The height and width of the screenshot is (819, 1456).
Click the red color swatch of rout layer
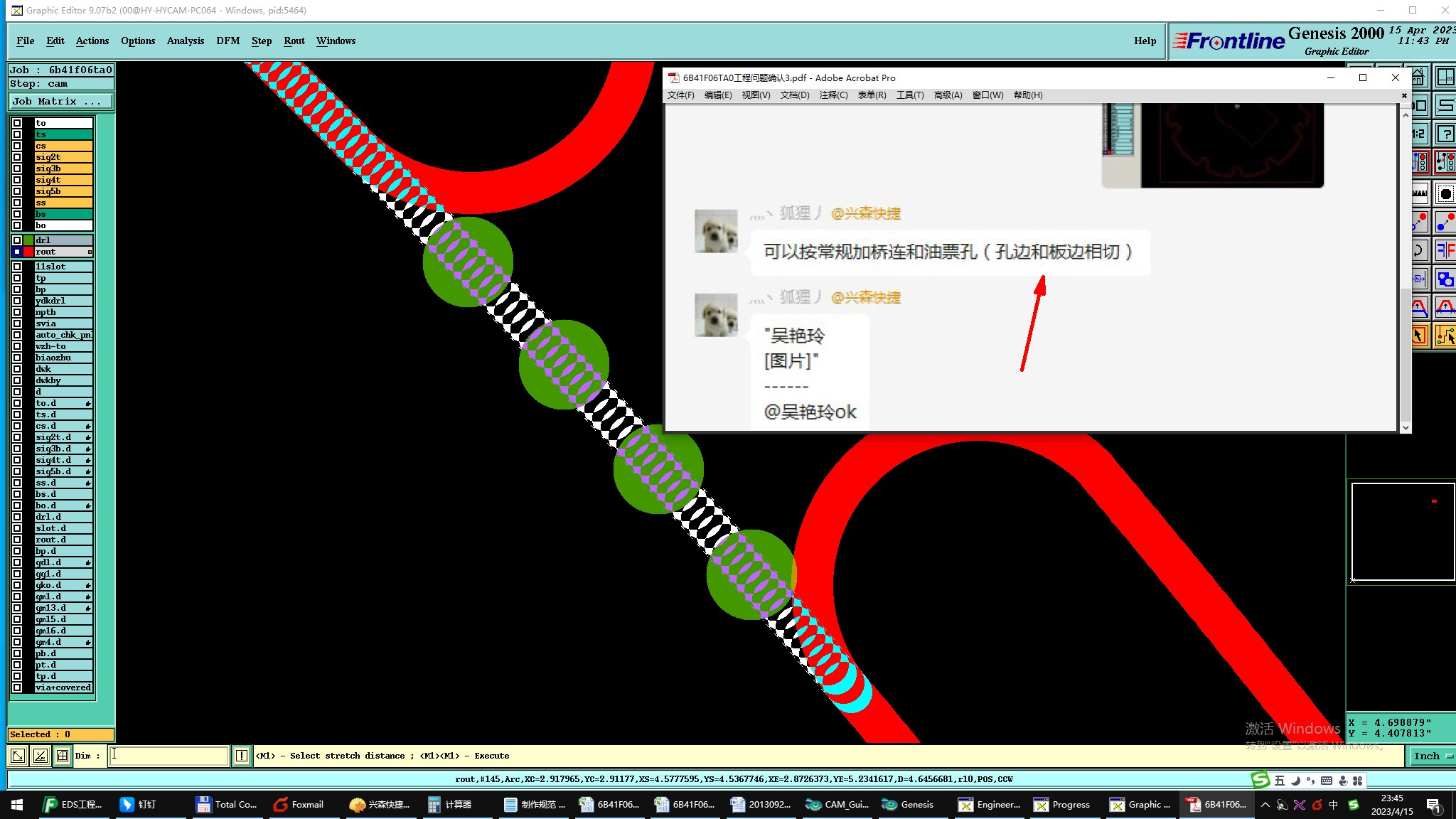point(28,252)
